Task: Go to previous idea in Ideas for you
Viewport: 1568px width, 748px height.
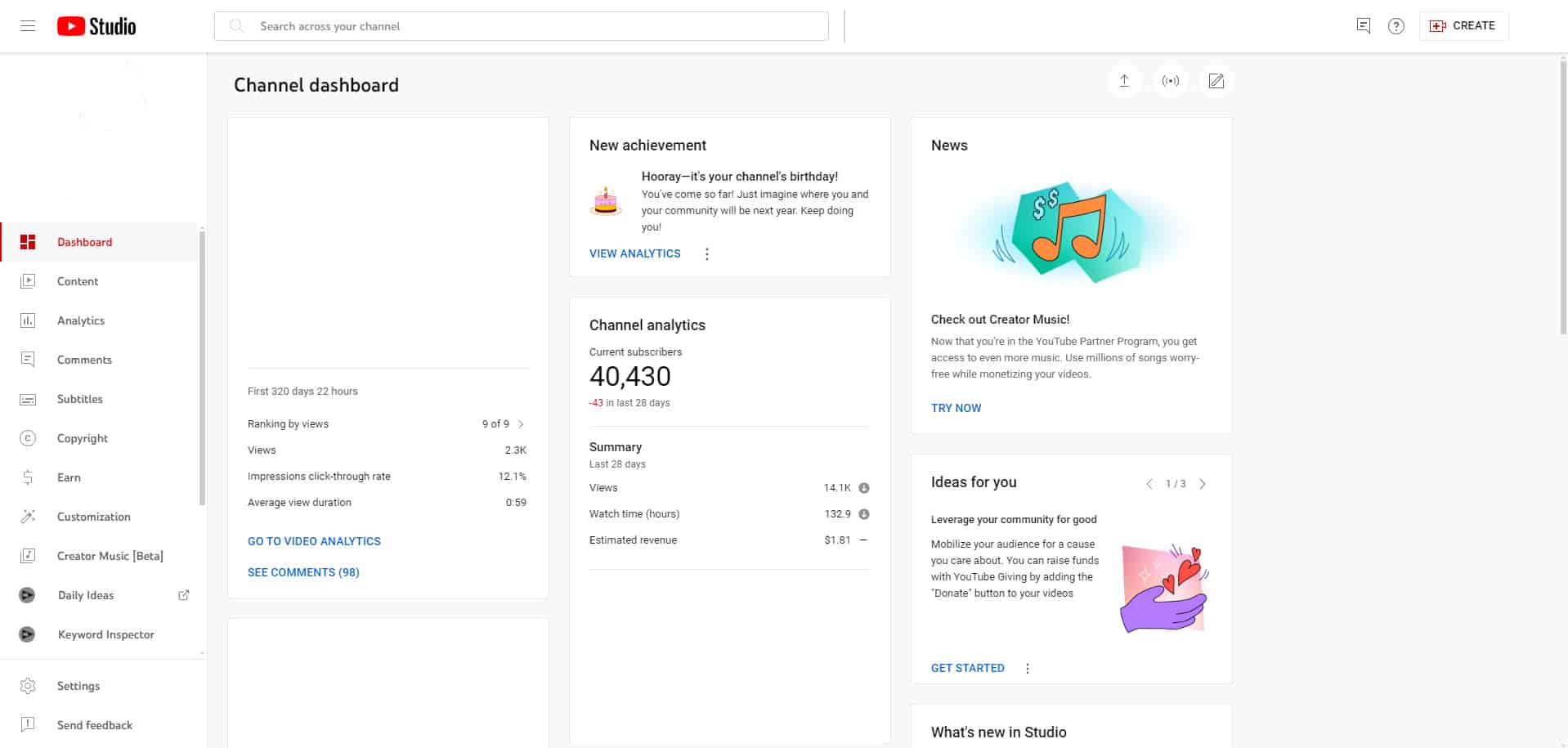Action: coord(1149,484)
